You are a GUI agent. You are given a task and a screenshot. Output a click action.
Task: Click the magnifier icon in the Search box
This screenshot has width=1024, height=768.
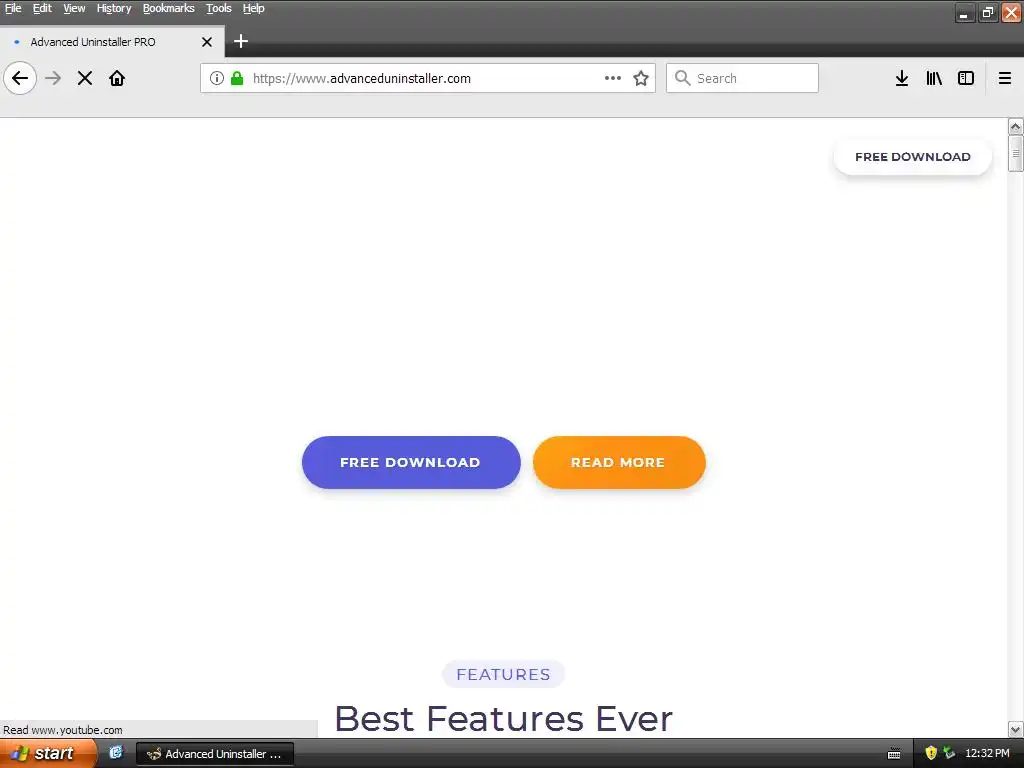point(682,78)
